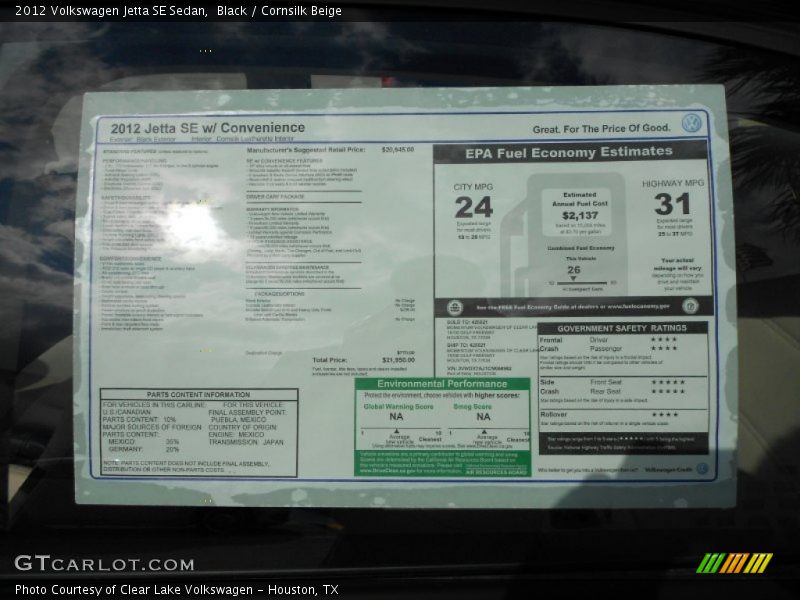This screenshot has height=600, width=800.
Task: Click 'PARTS CONTENT INFORMATION' header
Action: [x=198, y=394]
